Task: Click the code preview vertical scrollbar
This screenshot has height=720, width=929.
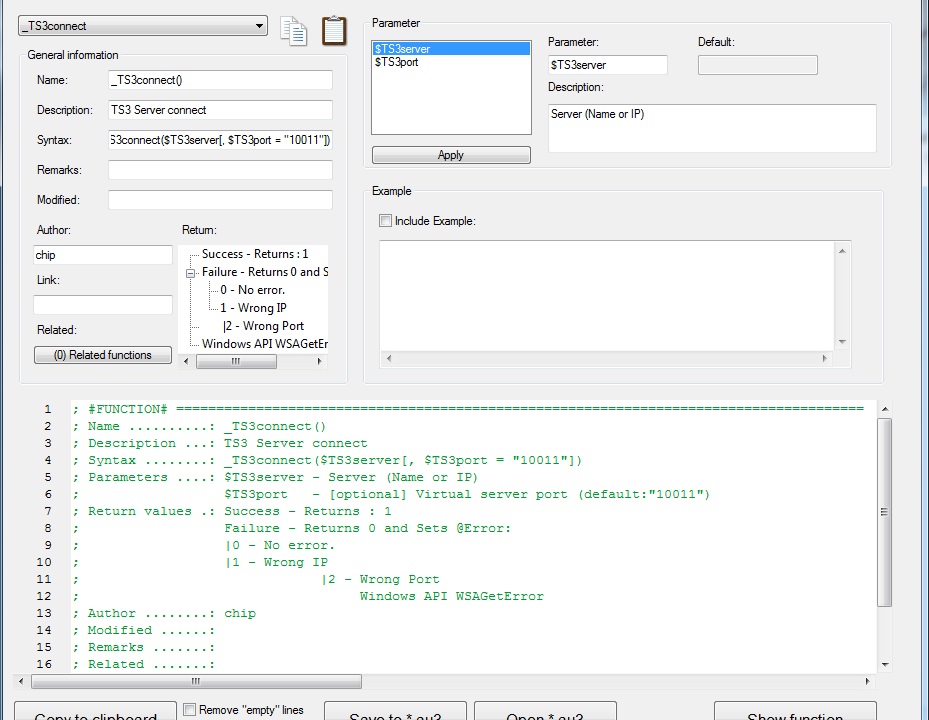Action: pos(884,512)
